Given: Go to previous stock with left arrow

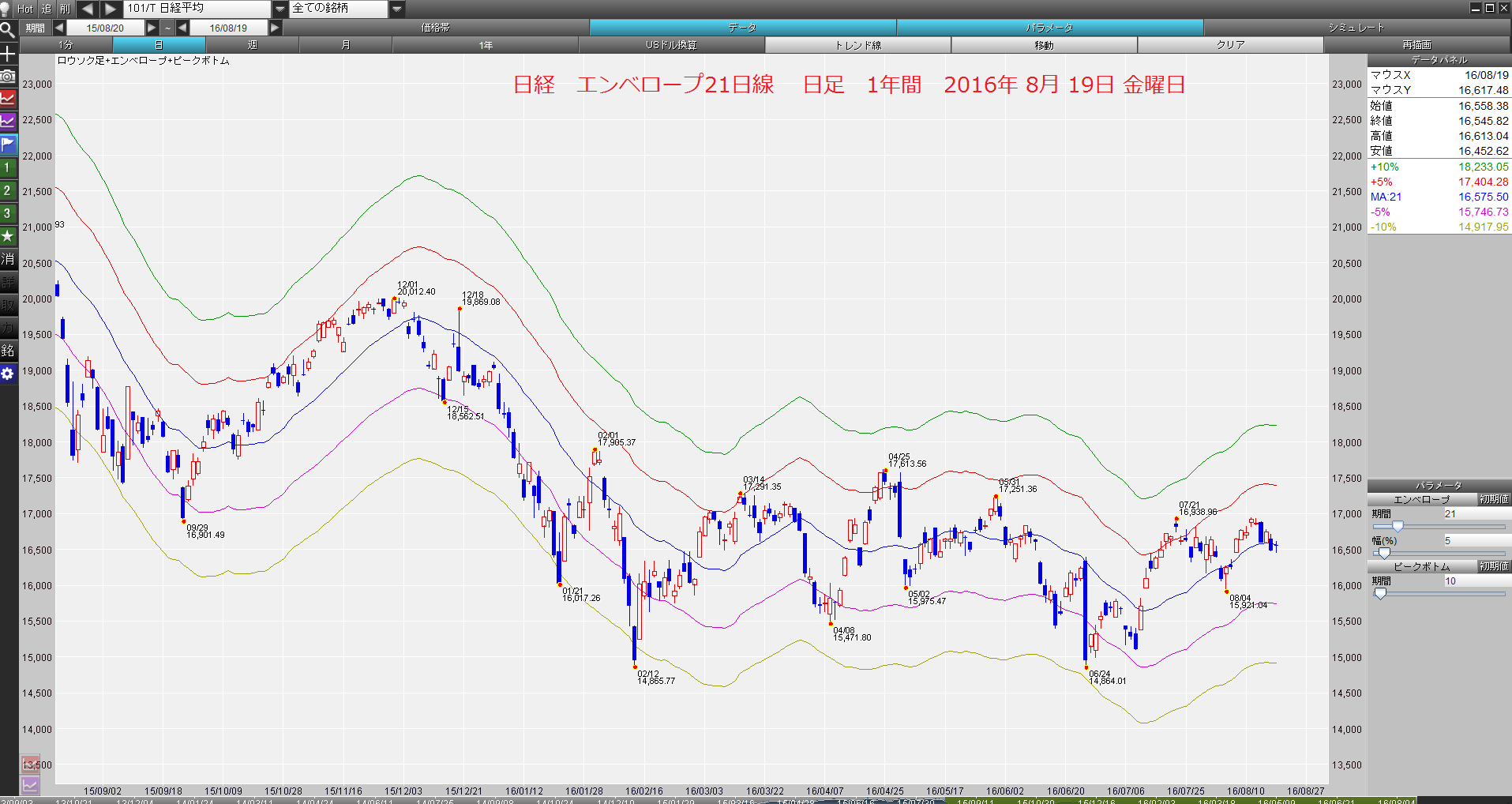Looking at the screenshot, I should click(x=88, y=9).
